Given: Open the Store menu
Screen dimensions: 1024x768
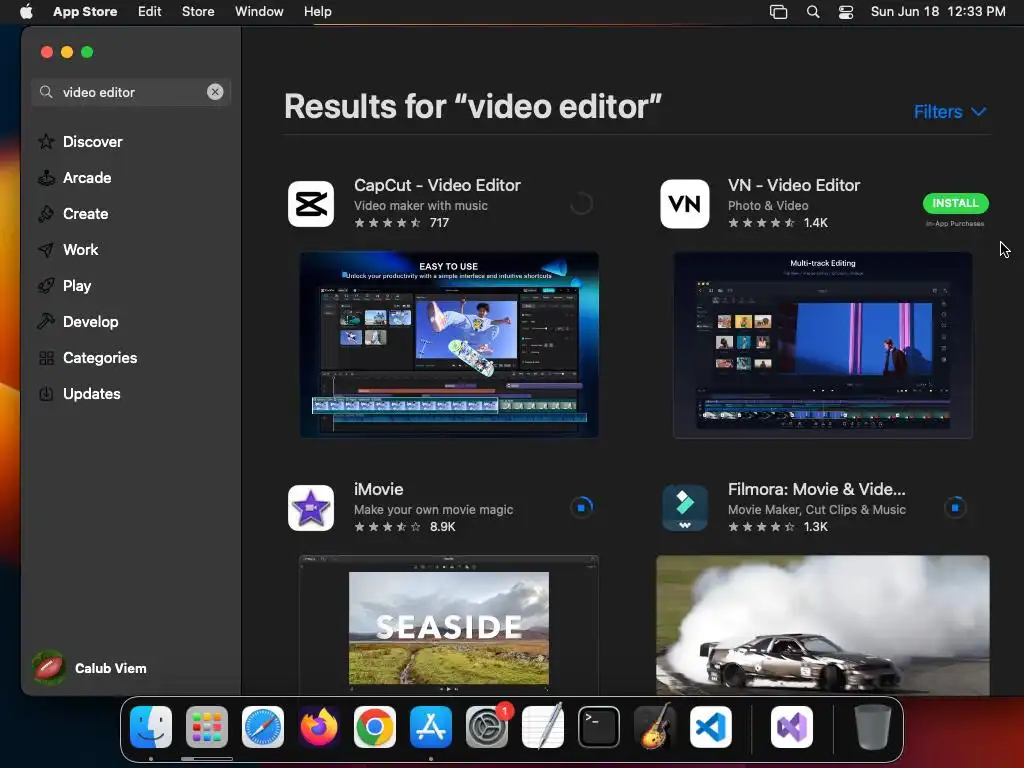Looking at the screenshot, I should pos(198,11).
